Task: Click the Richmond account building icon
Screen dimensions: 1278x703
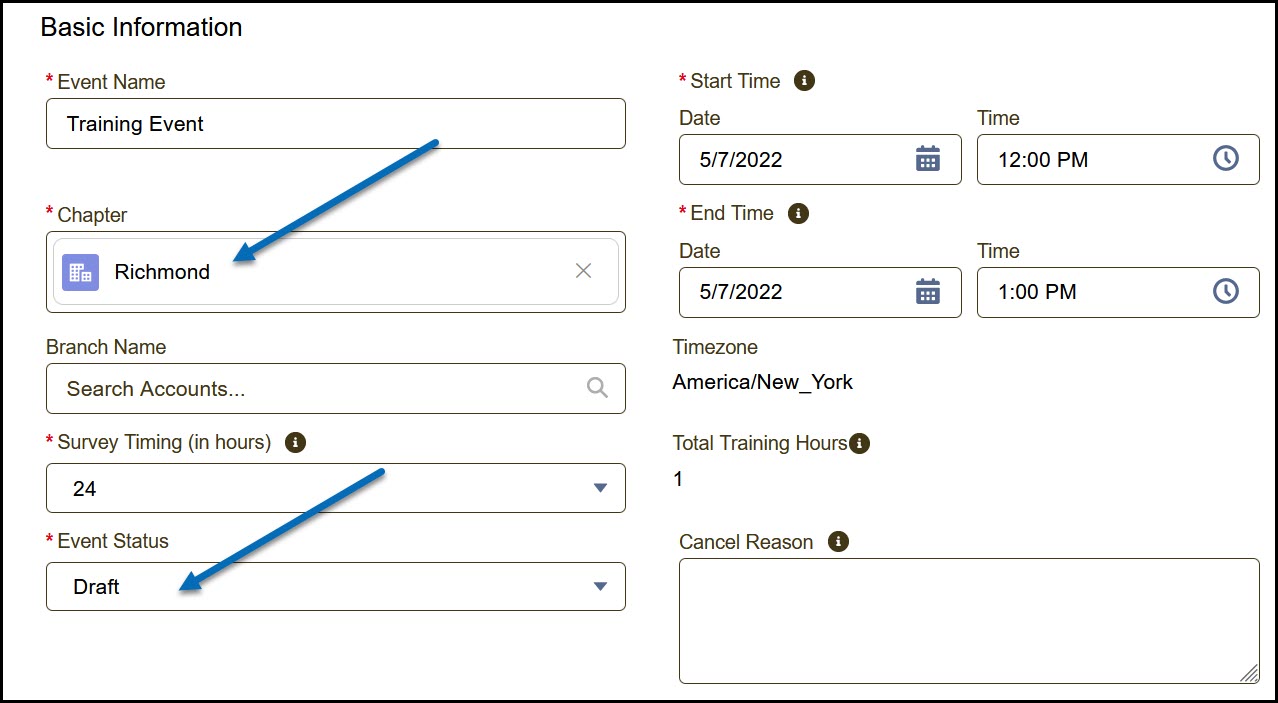Action: coord(80,272)
